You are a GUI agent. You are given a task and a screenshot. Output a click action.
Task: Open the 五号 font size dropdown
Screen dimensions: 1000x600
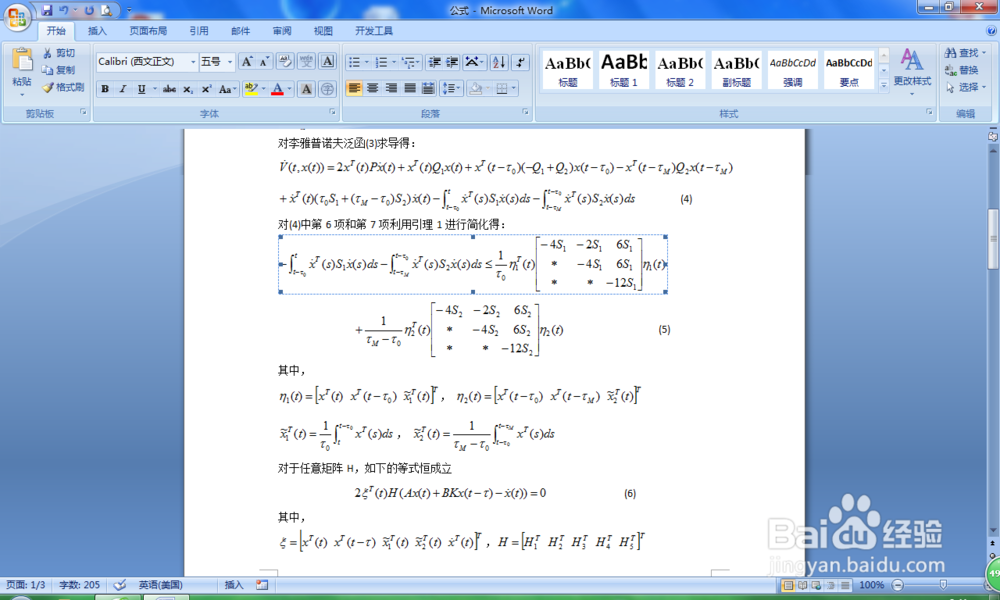click(x=230, y=62)
